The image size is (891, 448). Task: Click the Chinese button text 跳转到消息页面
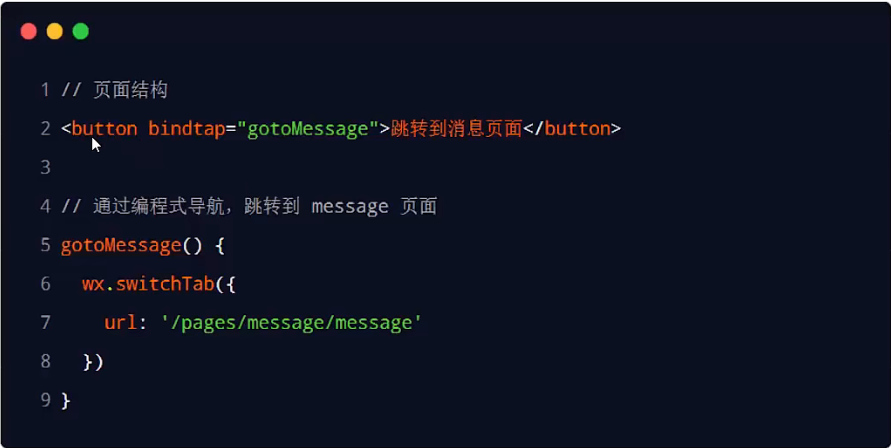point(456,128)
